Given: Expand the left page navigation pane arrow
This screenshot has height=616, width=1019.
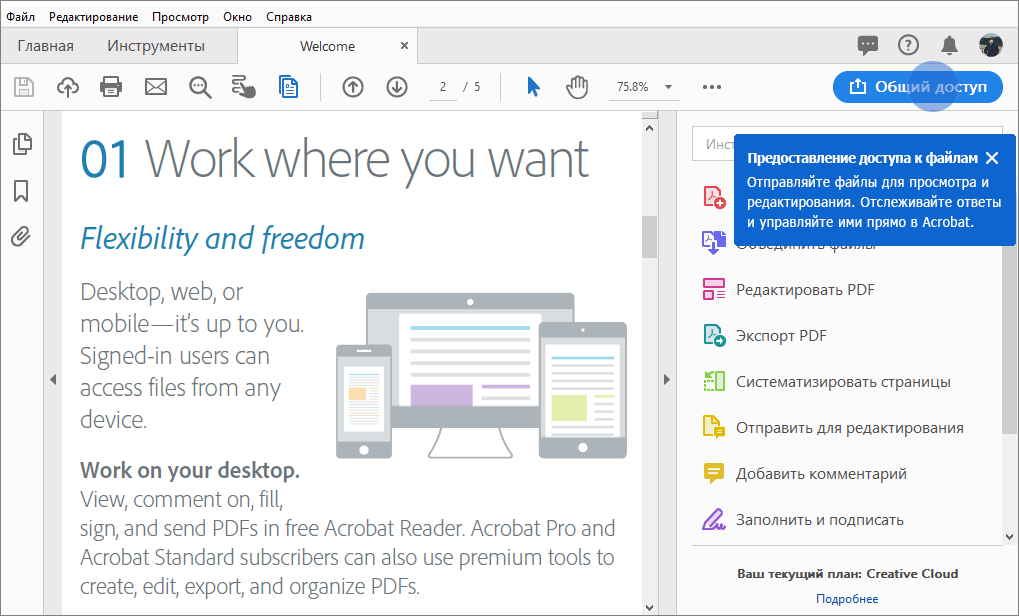Looking at the screenshot, I should click(52, 379).
